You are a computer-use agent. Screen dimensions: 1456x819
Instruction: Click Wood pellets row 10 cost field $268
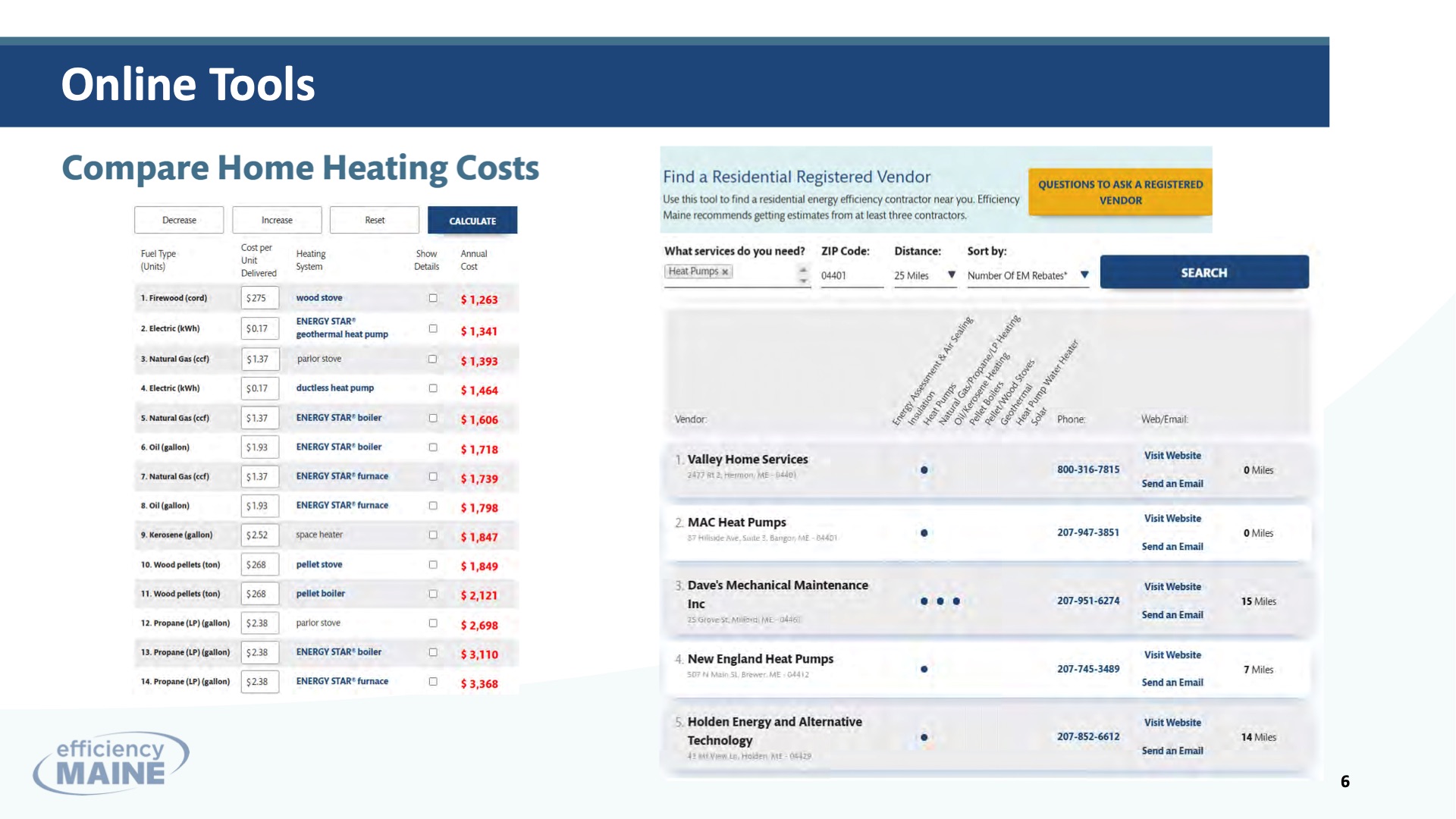(260, 564)
